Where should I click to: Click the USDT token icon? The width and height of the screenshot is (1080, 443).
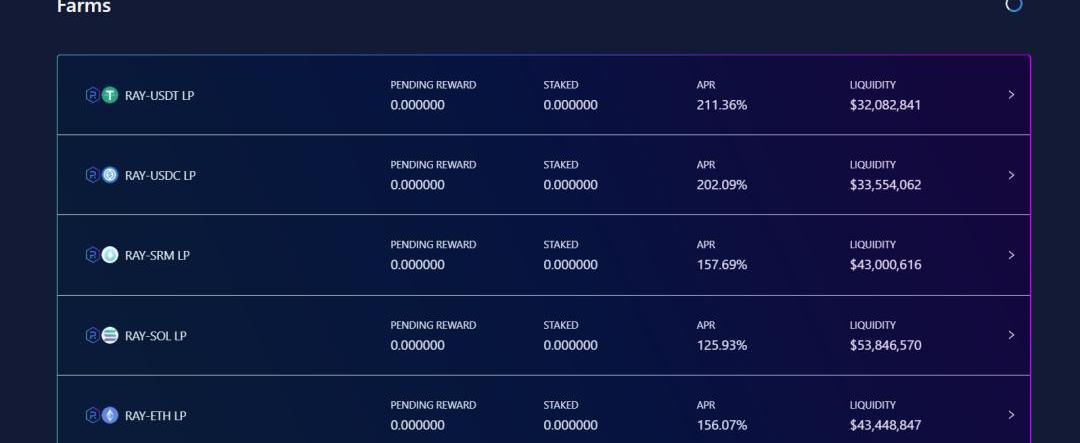pos(110,95)
